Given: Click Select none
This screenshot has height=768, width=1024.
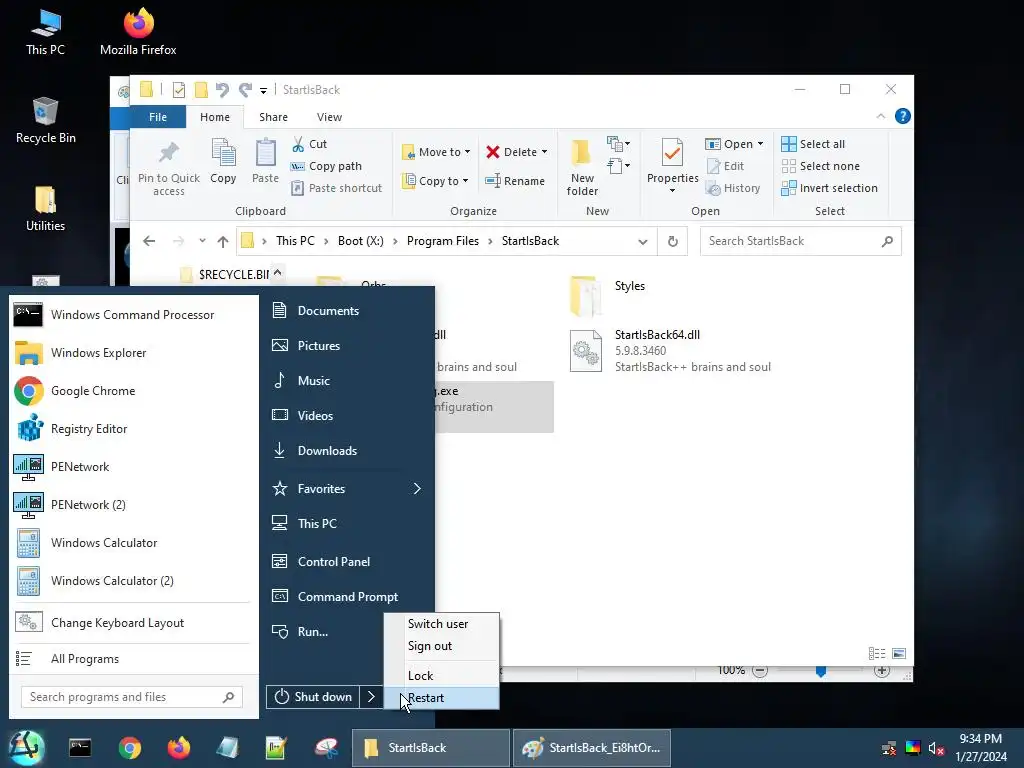Looking at the screenshot, I should 820,166.
